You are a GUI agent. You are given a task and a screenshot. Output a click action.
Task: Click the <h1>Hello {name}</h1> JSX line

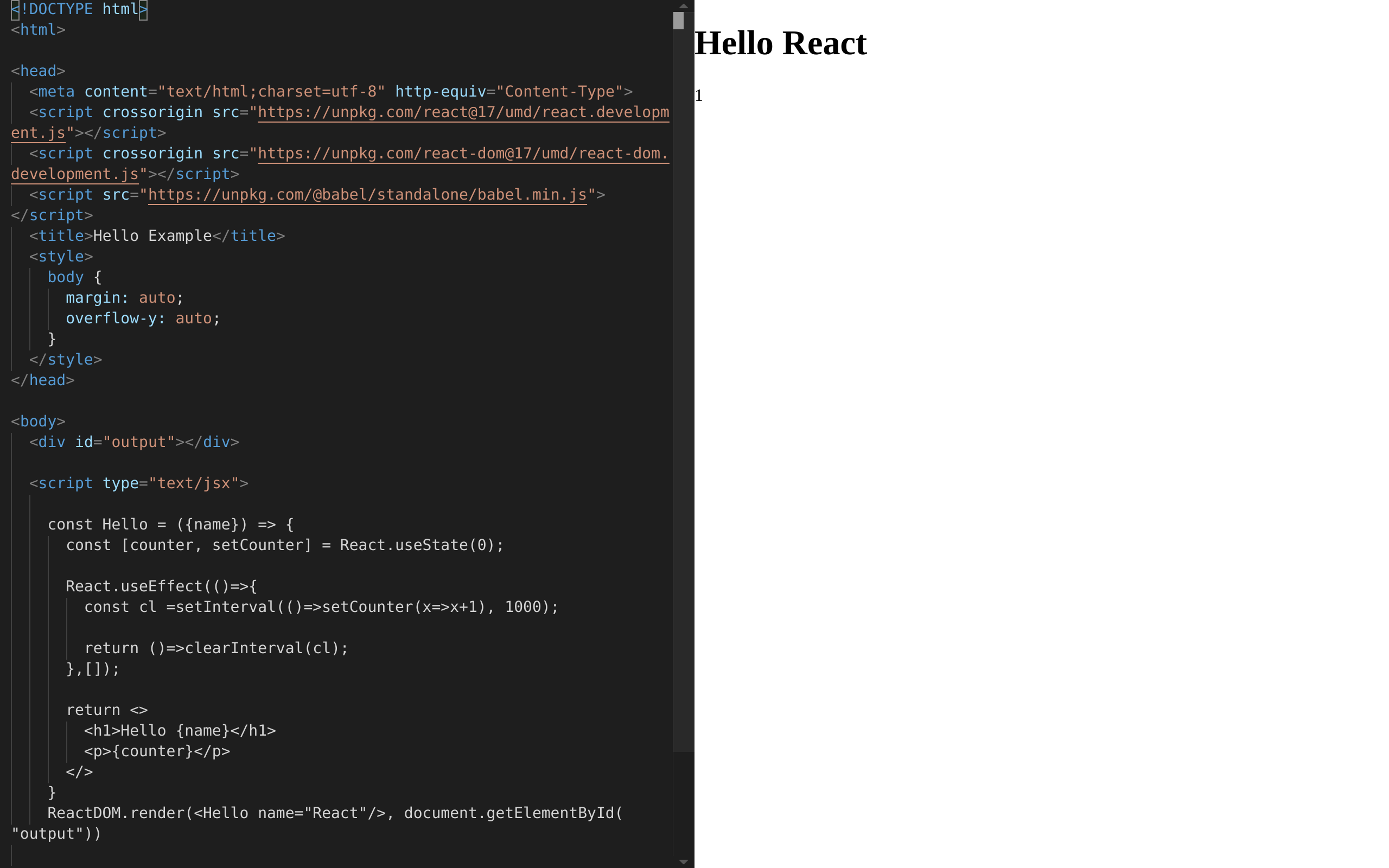click(x=179, y=730)
